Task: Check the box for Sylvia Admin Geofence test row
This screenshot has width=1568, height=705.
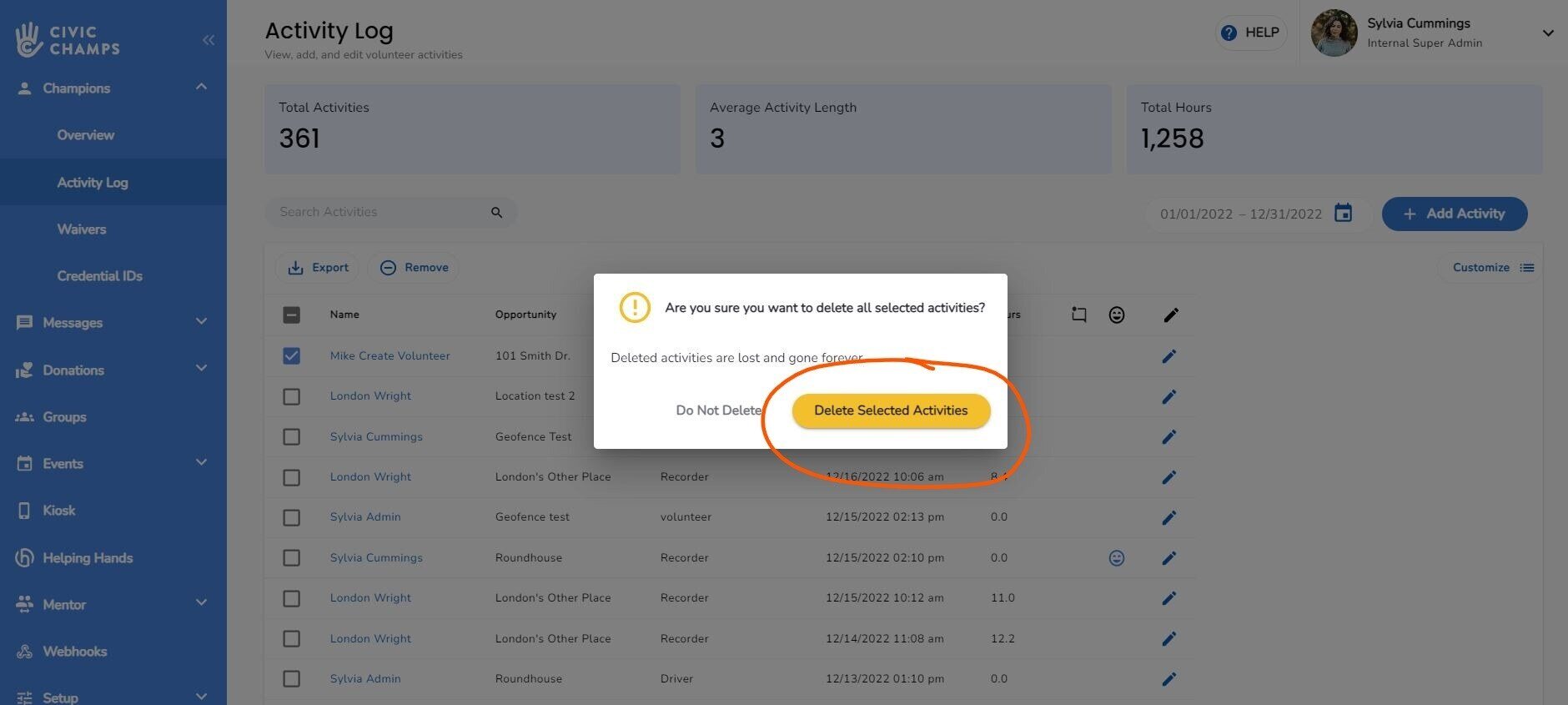Action: 291,518
